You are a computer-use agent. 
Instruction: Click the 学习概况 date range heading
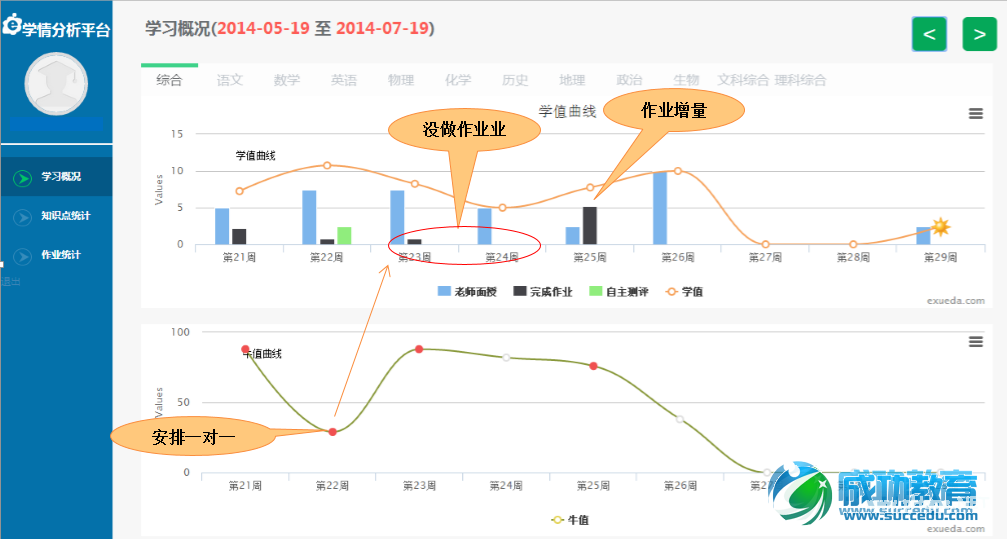pos(290,28)
